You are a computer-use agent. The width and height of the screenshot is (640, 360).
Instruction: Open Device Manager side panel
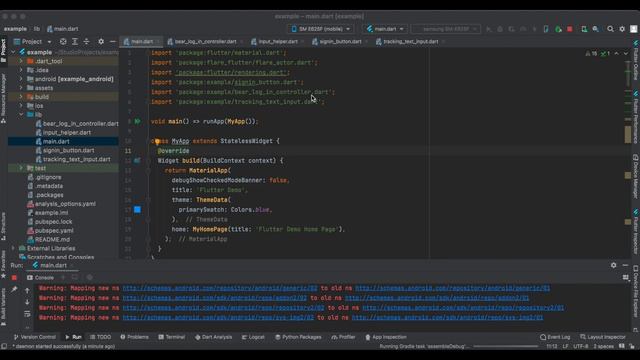tap(636, 176)
